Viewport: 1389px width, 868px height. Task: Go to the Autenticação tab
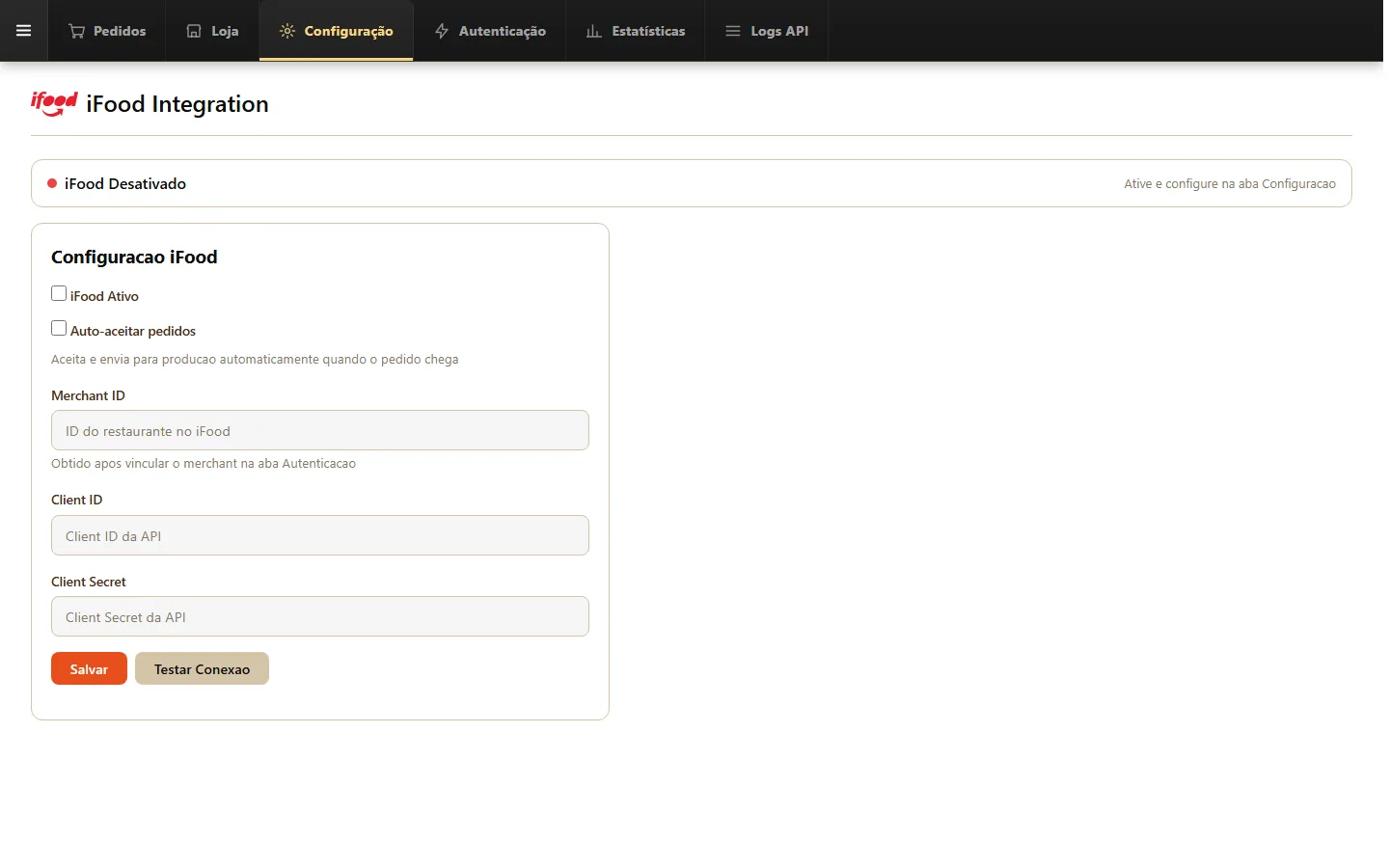pyautogui.click(x=490, y=31)
